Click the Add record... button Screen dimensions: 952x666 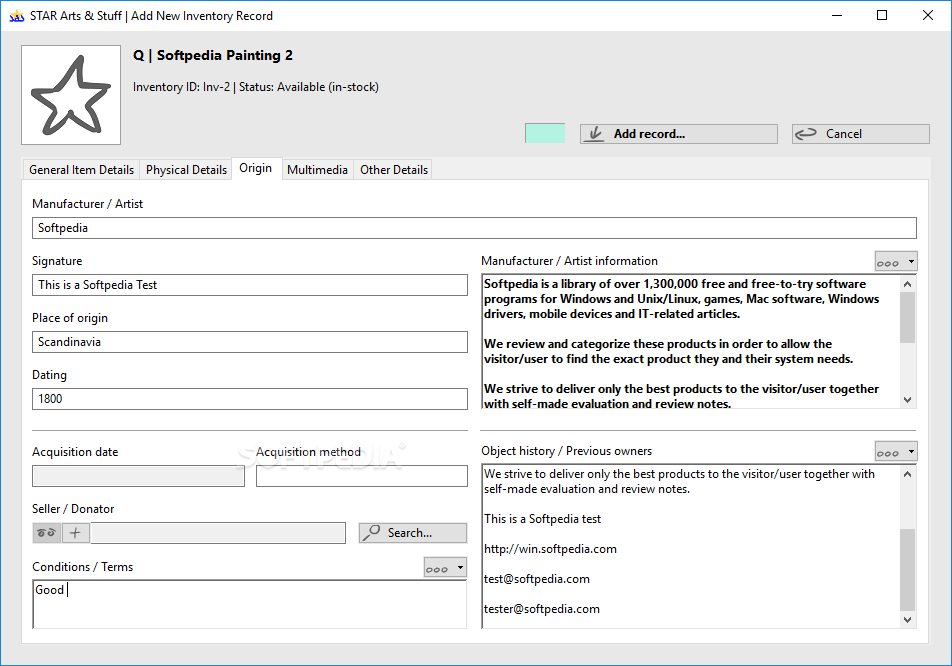pyautogui.click(x=679, y=134)
